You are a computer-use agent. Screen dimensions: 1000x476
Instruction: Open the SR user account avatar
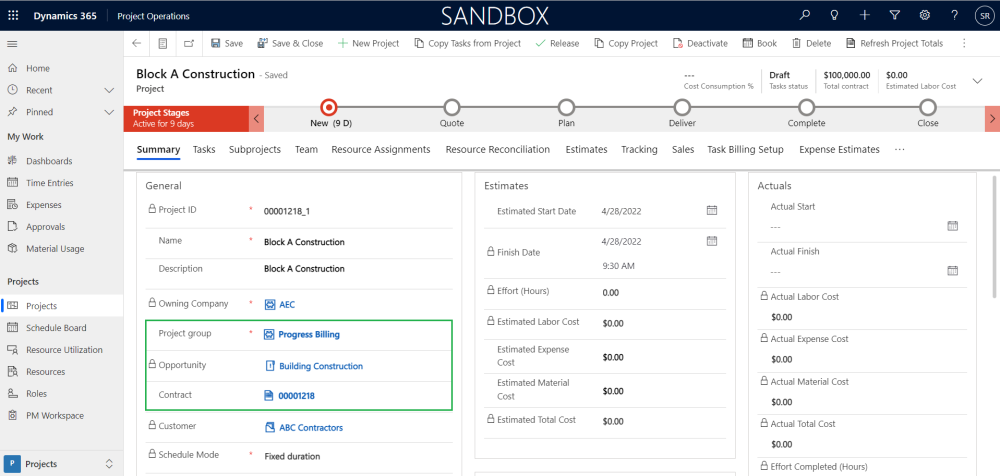(983, 16)
